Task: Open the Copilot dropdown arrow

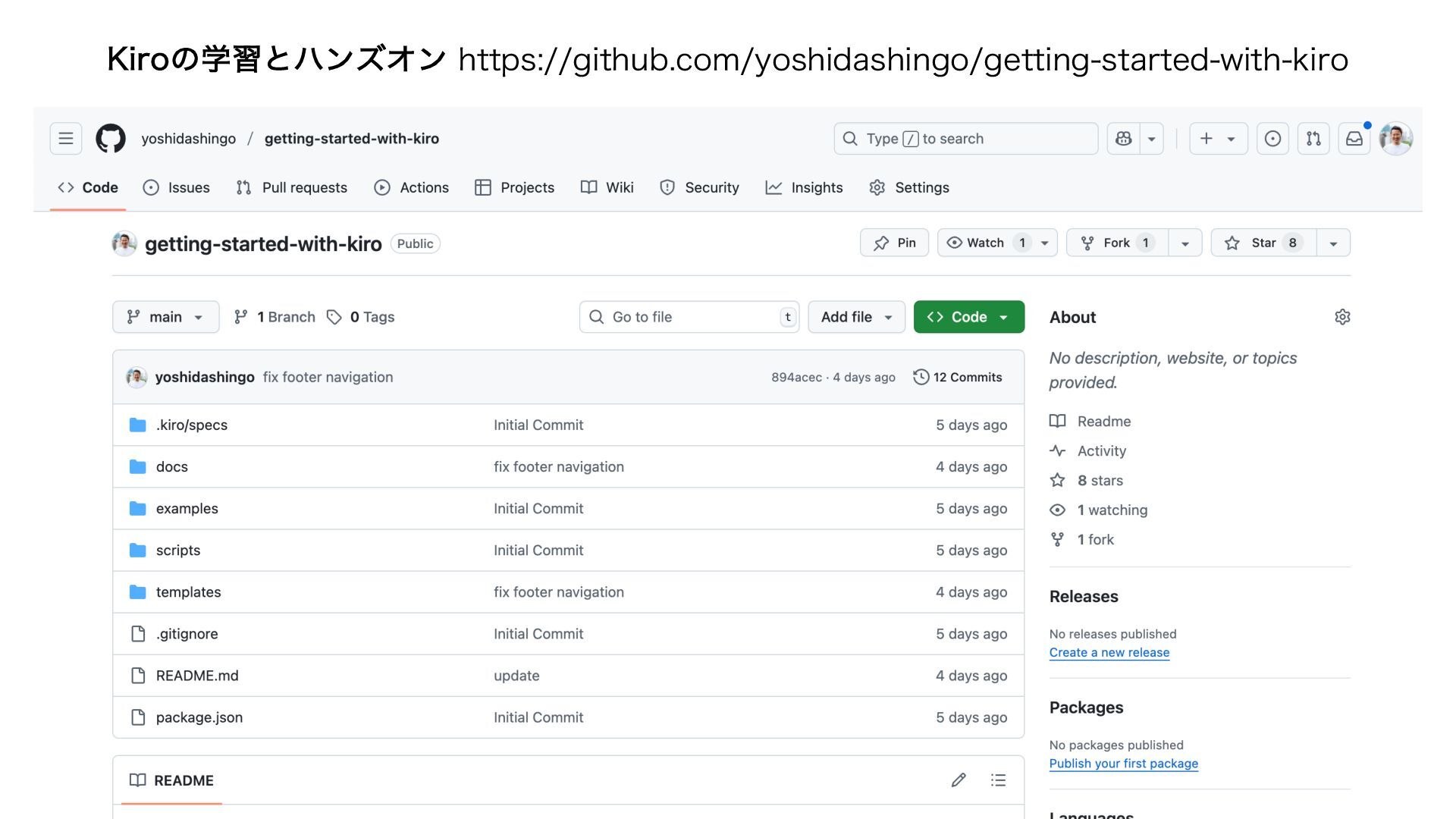Action: (x=1151, y=139)
